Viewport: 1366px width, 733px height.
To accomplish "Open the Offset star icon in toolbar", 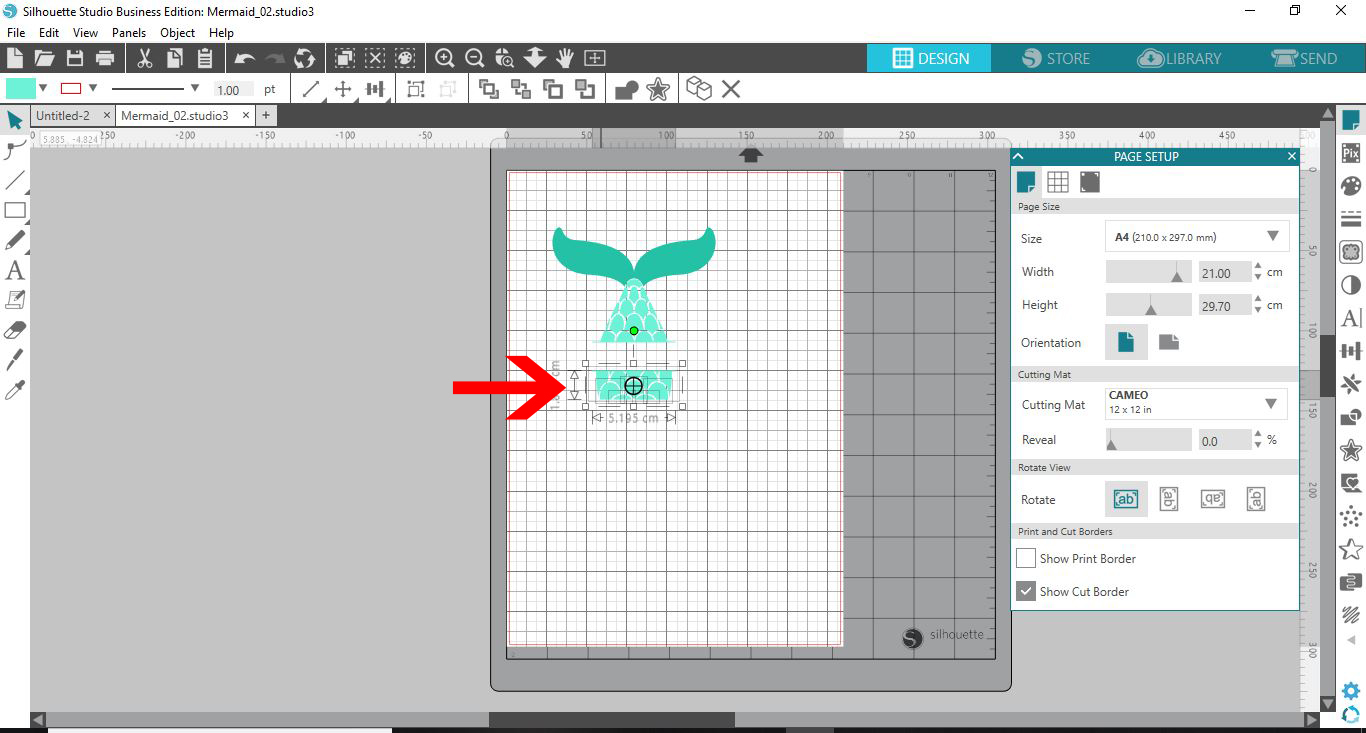I will [658, 89].
